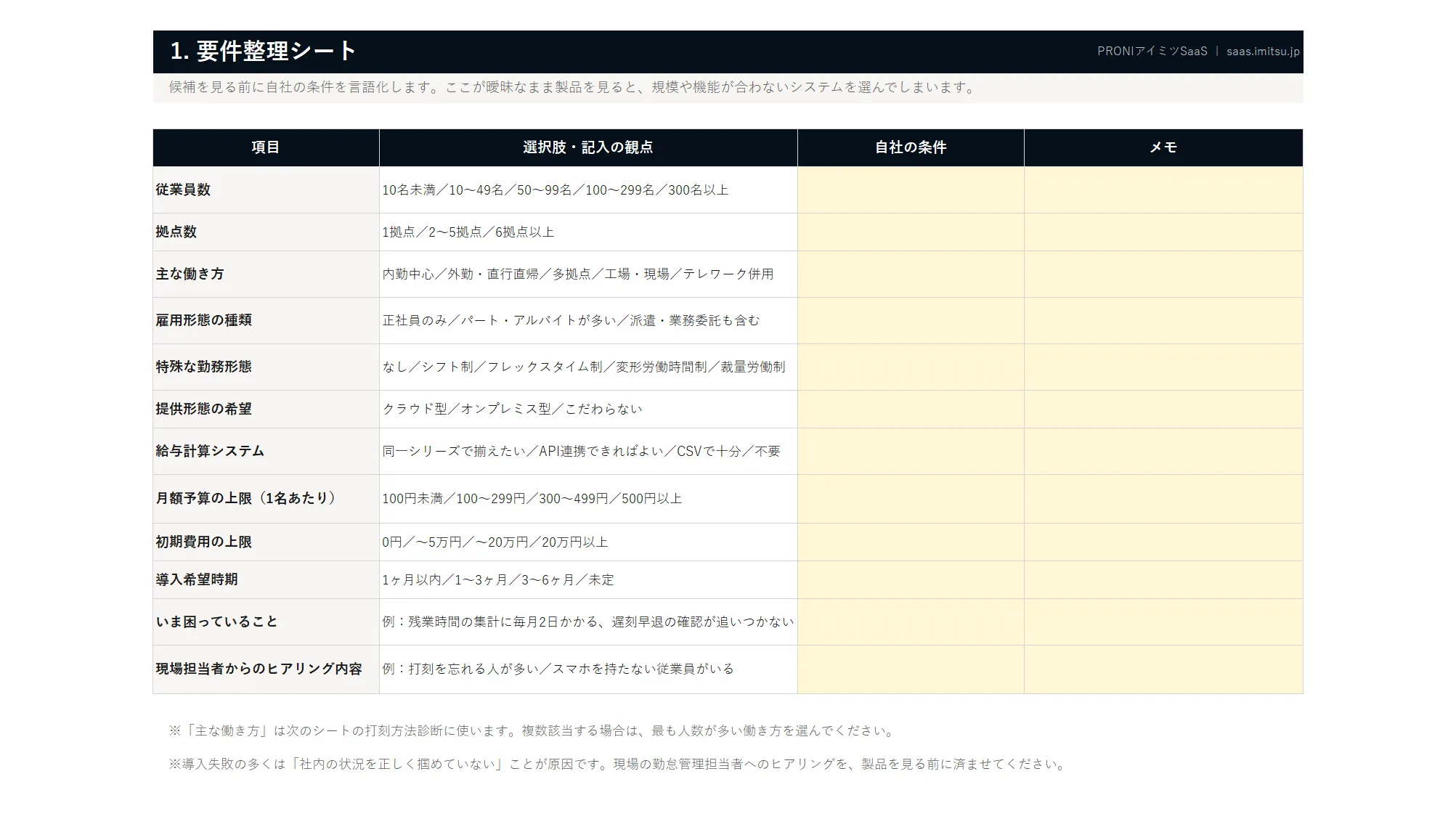1456x819 pixels.
Task: Select the メモ cell for 特殊な勤務形態
Action: [1163, 367]
